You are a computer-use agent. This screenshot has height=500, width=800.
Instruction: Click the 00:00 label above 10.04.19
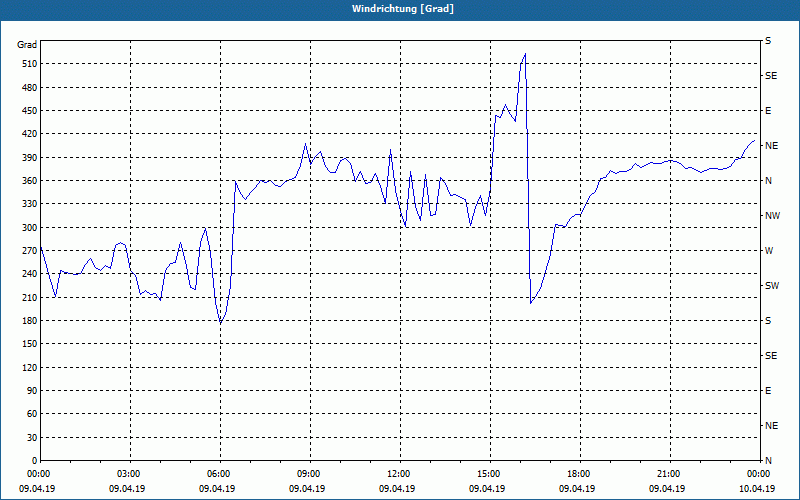(760, 474)
